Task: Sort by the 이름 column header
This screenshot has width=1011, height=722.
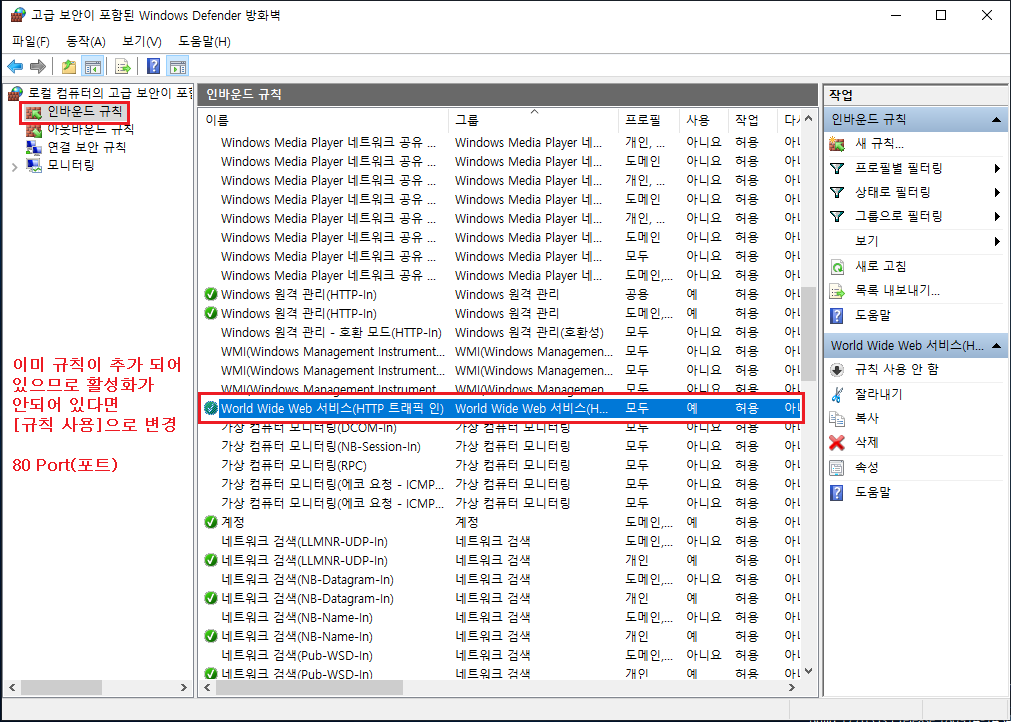Action: coord(324,121)
